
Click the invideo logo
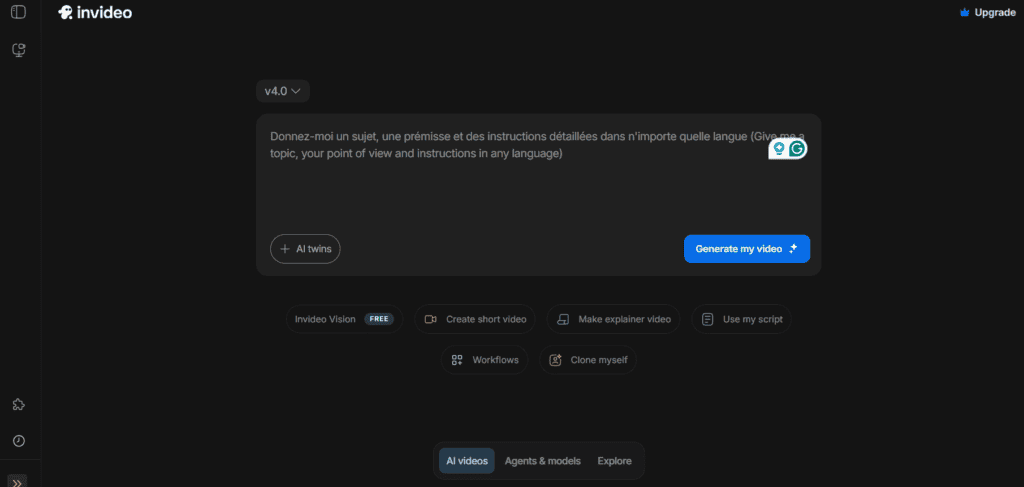95,12
